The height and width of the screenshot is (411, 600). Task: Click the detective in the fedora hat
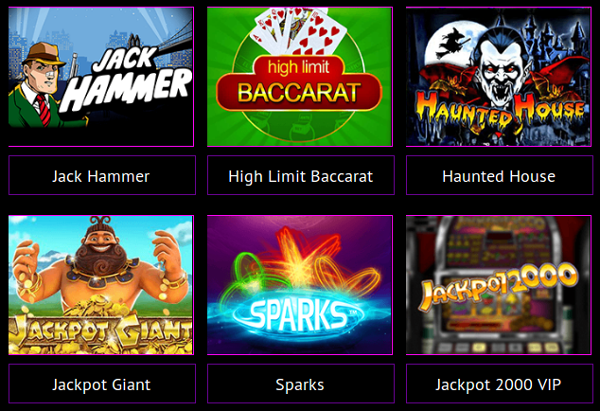[42, 86]
